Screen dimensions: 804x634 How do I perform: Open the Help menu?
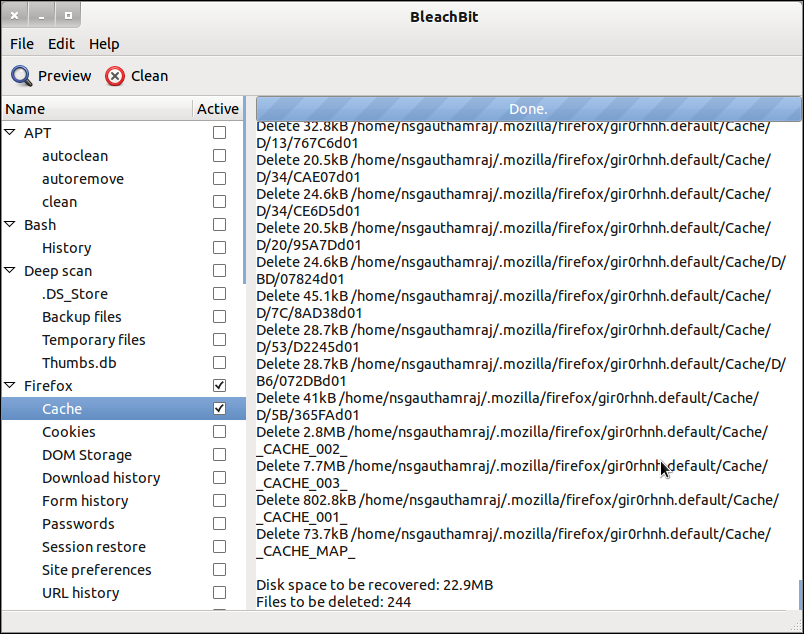coord(104,44)
